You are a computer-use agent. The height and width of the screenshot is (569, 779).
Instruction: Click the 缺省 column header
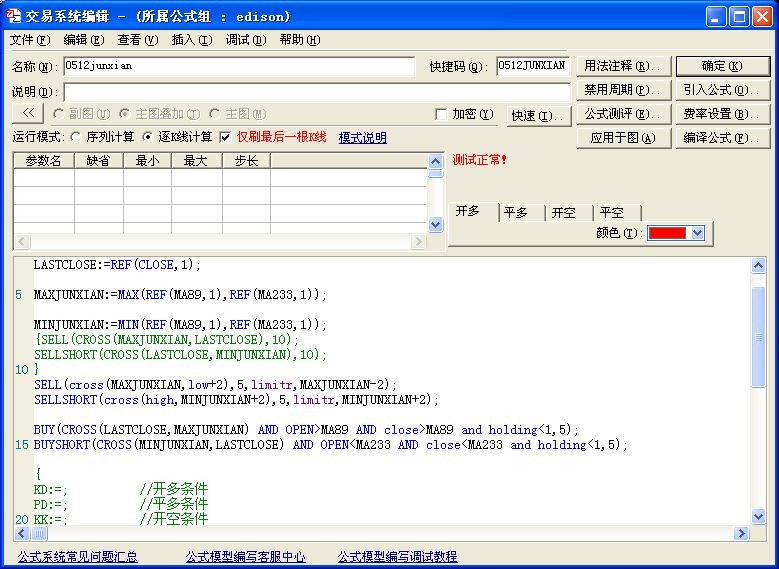coord(98,161)
